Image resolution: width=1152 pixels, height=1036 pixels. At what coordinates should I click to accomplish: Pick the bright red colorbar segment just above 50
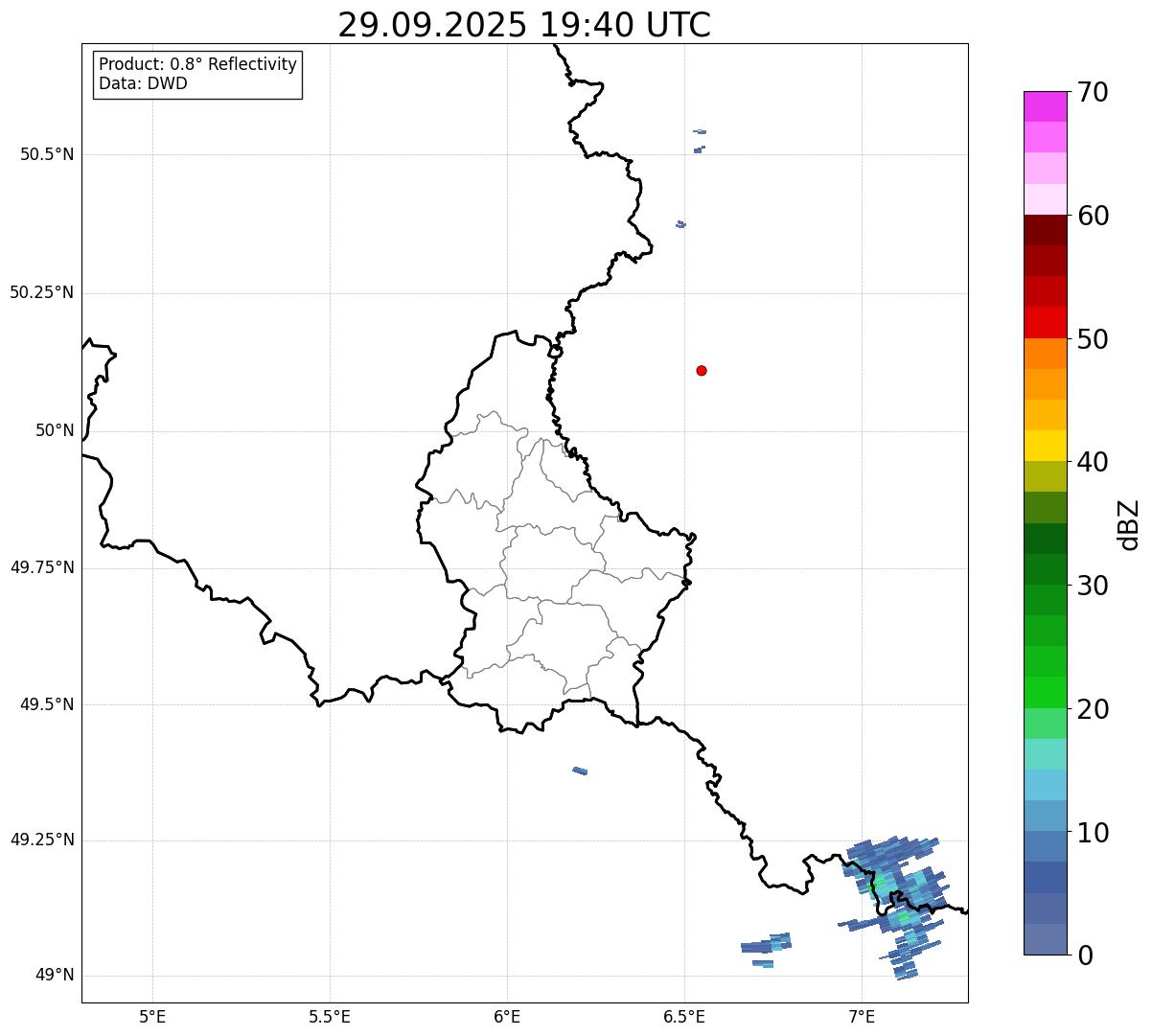pos(1045,323)
